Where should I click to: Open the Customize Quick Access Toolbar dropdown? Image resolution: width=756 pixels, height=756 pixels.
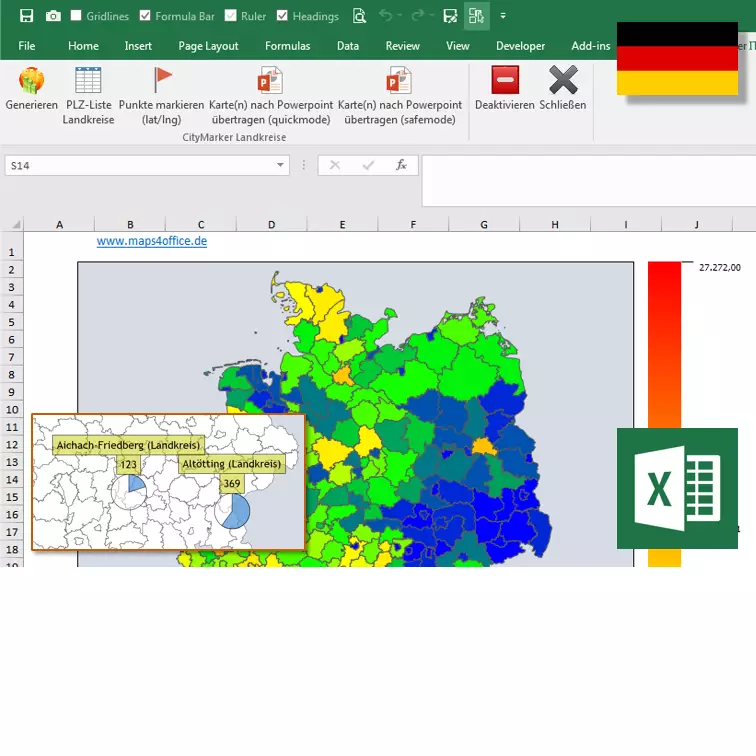point(503,16)
